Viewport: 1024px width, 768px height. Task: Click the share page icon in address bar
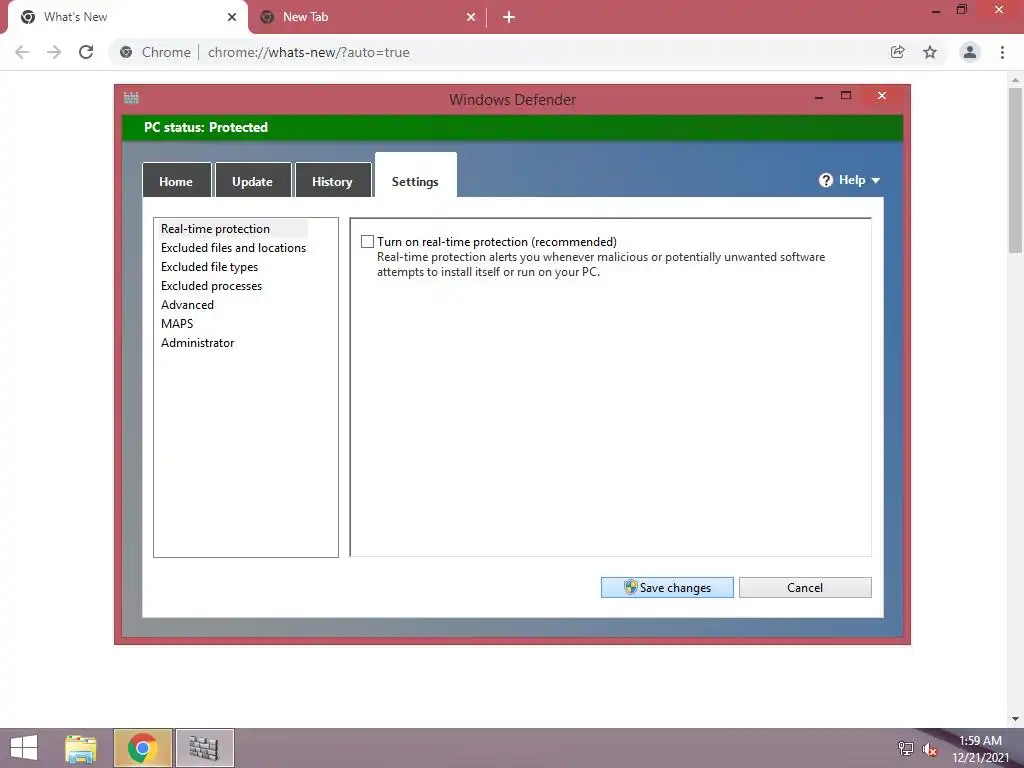click(x=897, y=52)
